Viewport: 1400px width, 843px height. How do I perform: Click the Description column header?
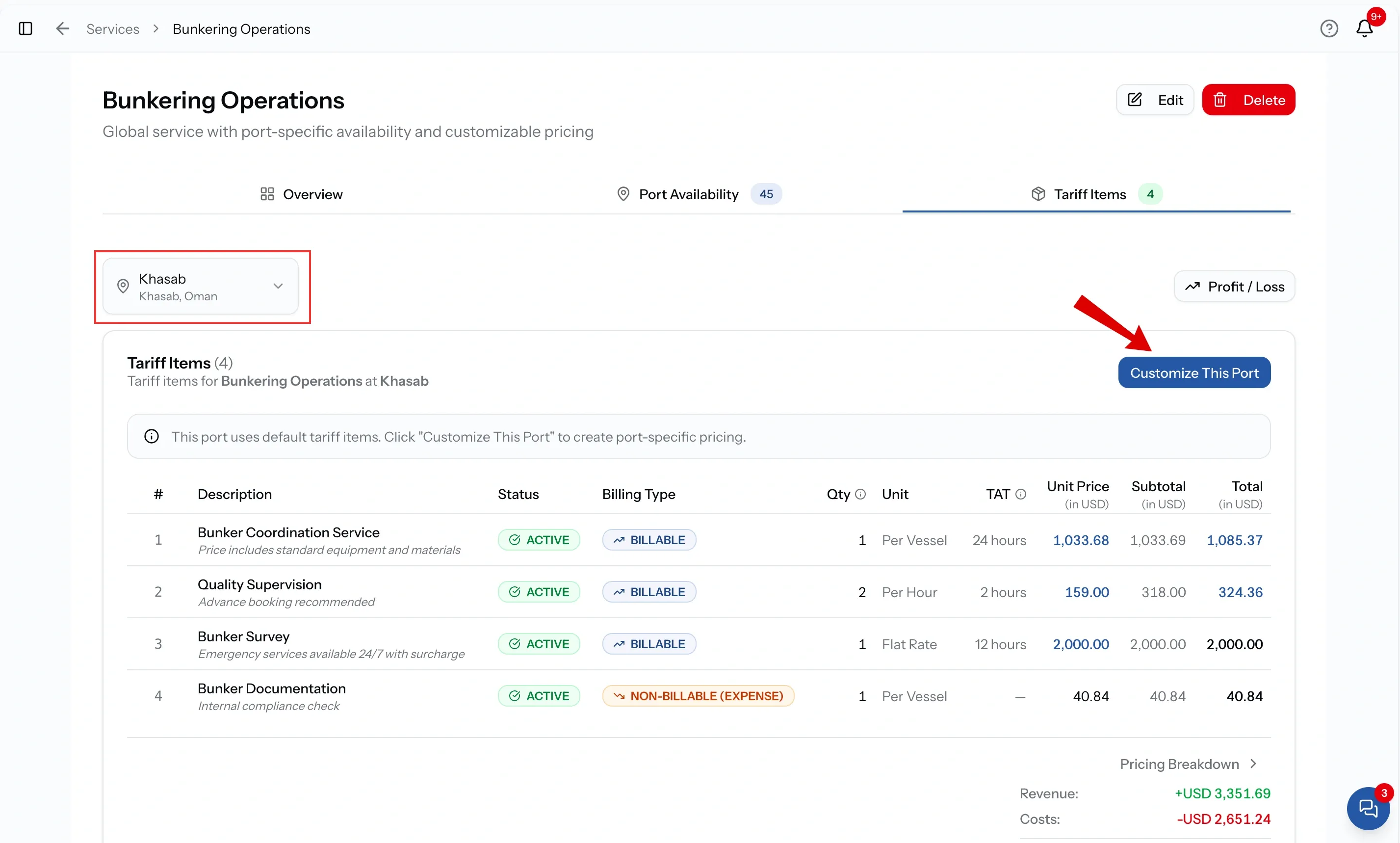point(234,494)
